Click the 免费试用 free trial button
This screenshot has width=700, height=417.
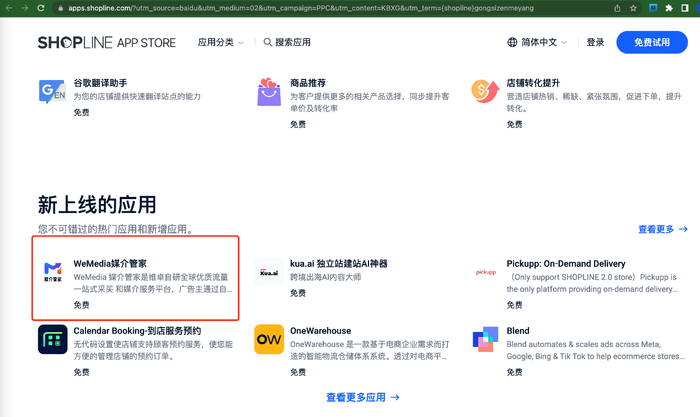652,42
